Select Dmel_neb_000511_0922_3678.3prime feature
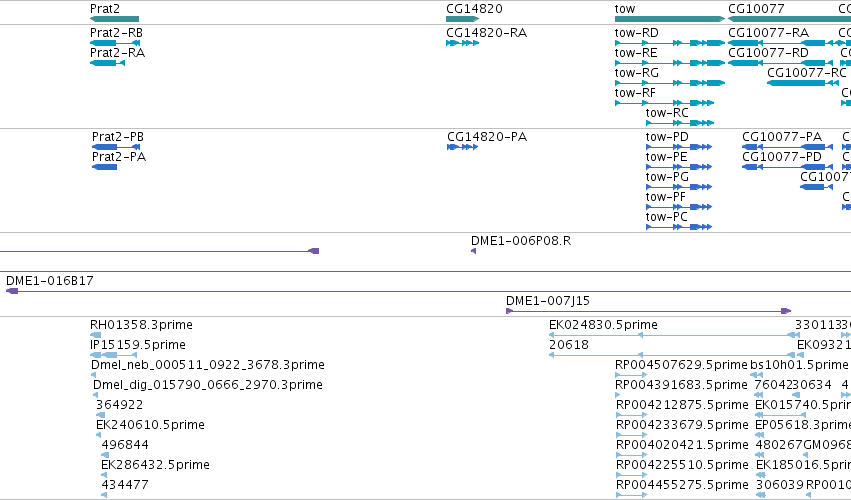851x500 pixels. 208,365
